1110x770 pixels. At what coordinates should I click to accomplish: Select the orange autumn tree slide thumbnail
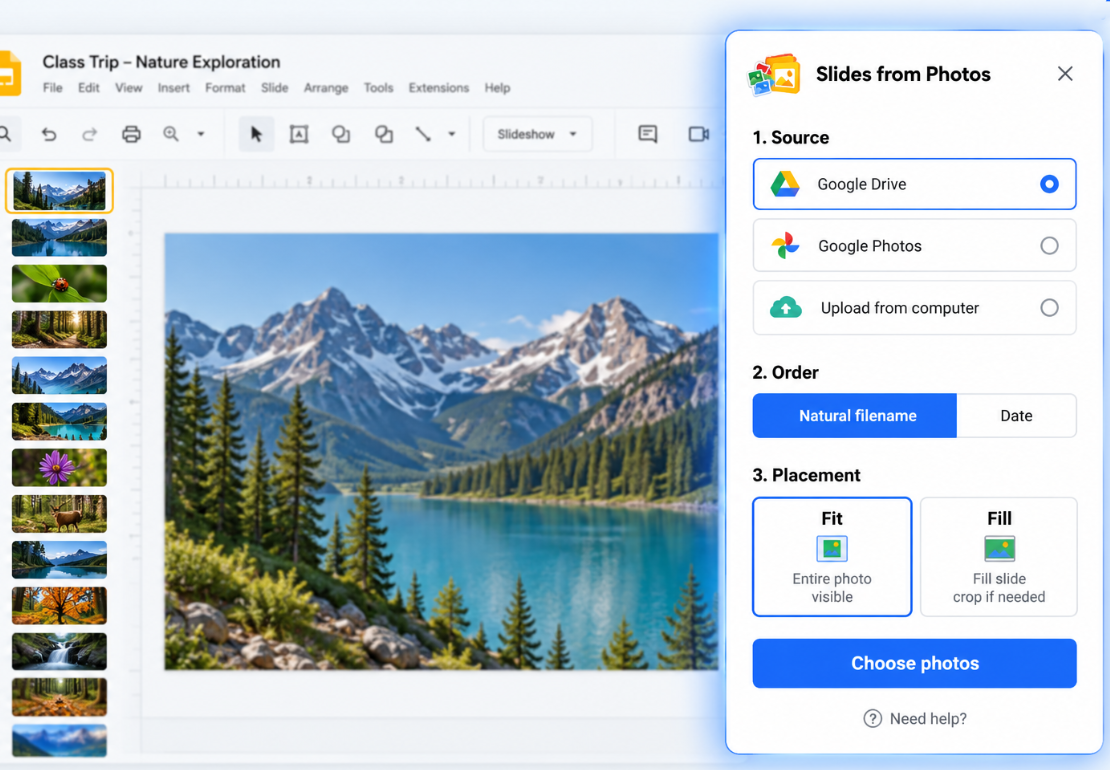pos(59,605)
